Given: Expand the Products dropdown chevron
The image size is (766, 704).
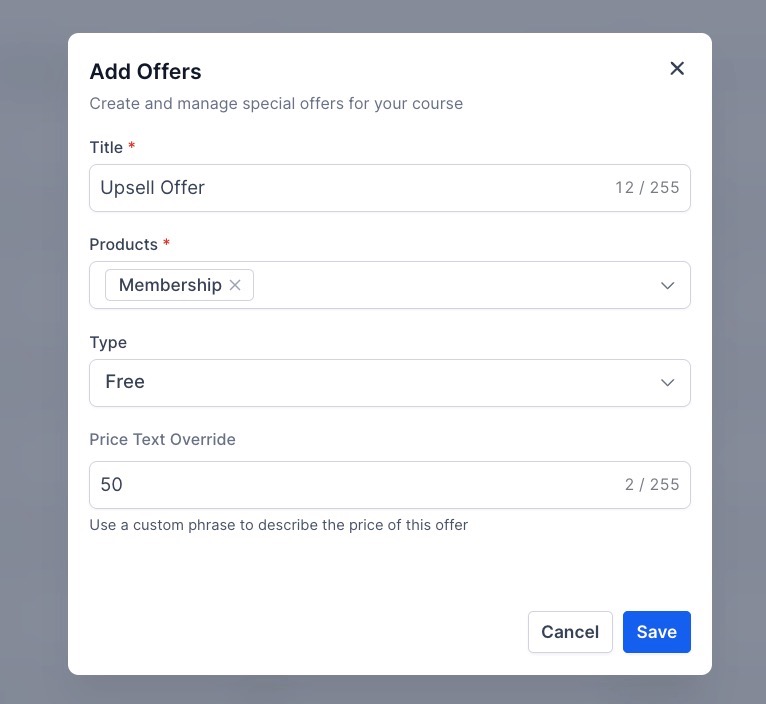Looking at the screenshot, I should (x=668, y=286).
